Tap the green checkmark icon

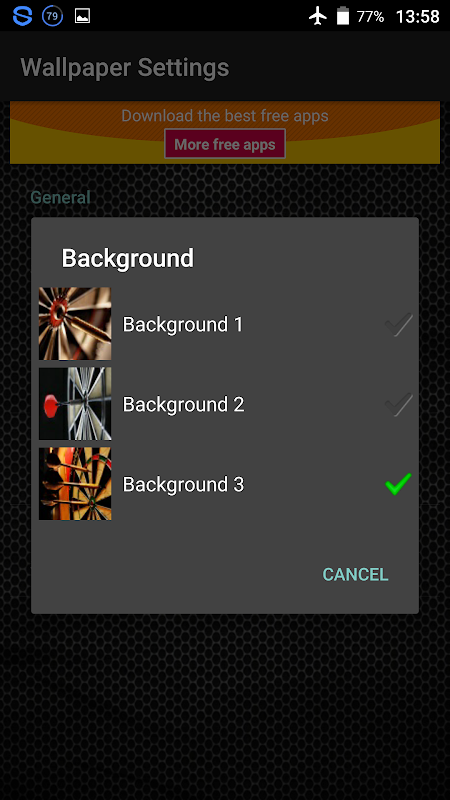tap(398, 484)
